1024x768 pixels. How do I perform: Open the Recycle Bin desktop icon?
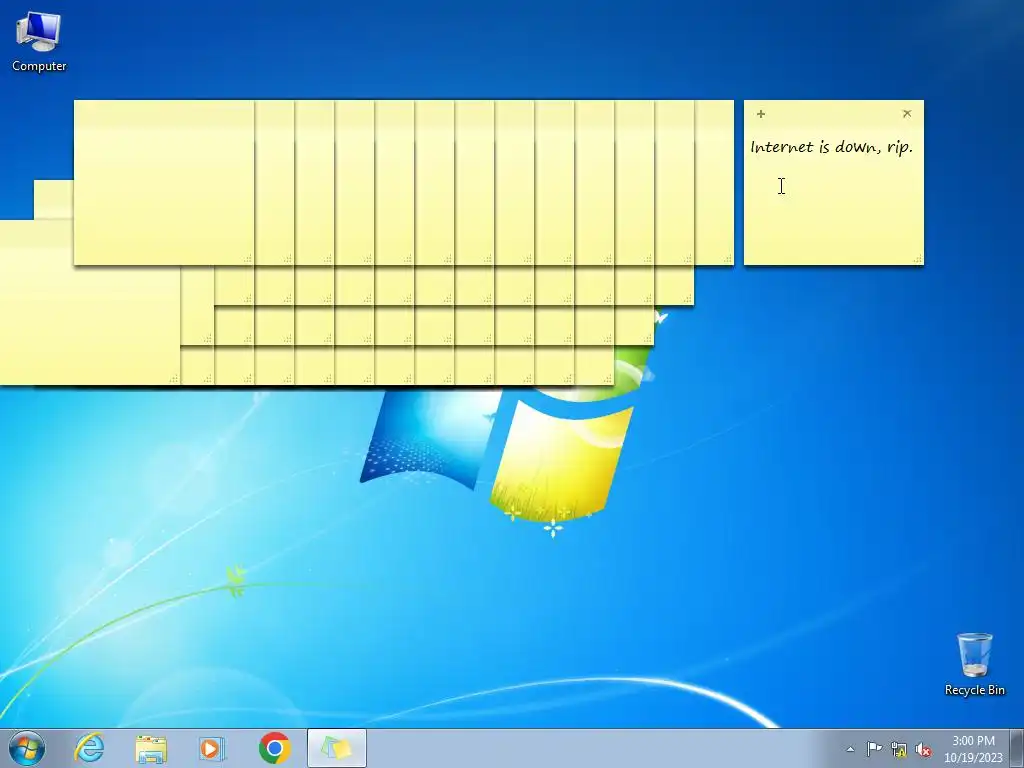pyautogui.click(x=974, y=663)
